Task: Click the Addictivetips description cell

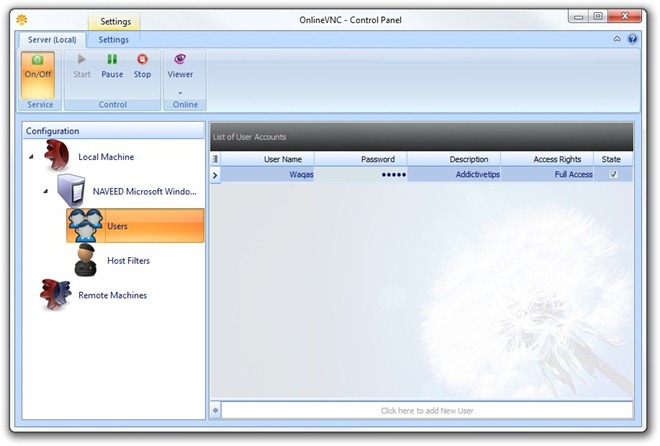Action: click(454, 175)
